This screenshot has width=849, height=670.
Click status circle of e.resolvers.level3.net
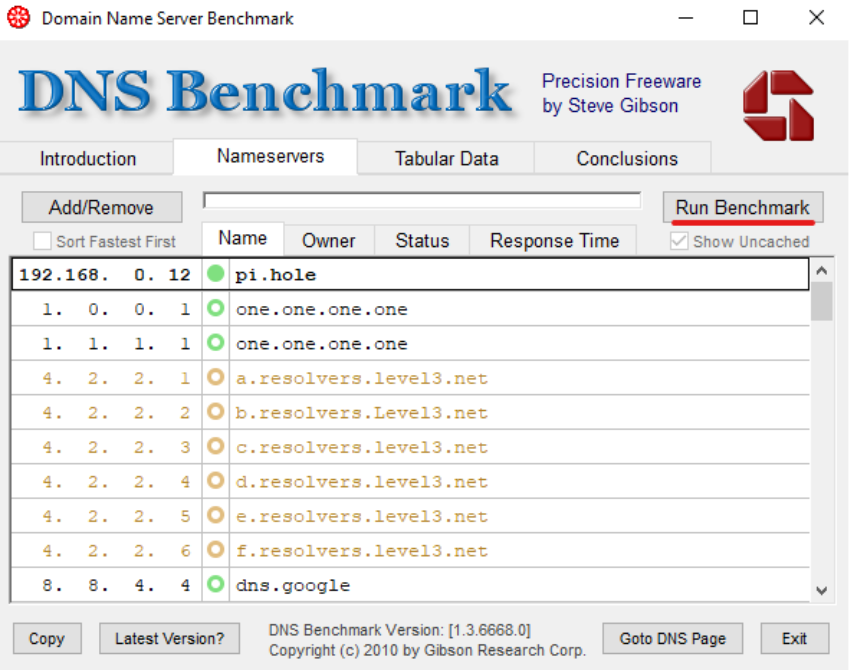pos(215,515)
